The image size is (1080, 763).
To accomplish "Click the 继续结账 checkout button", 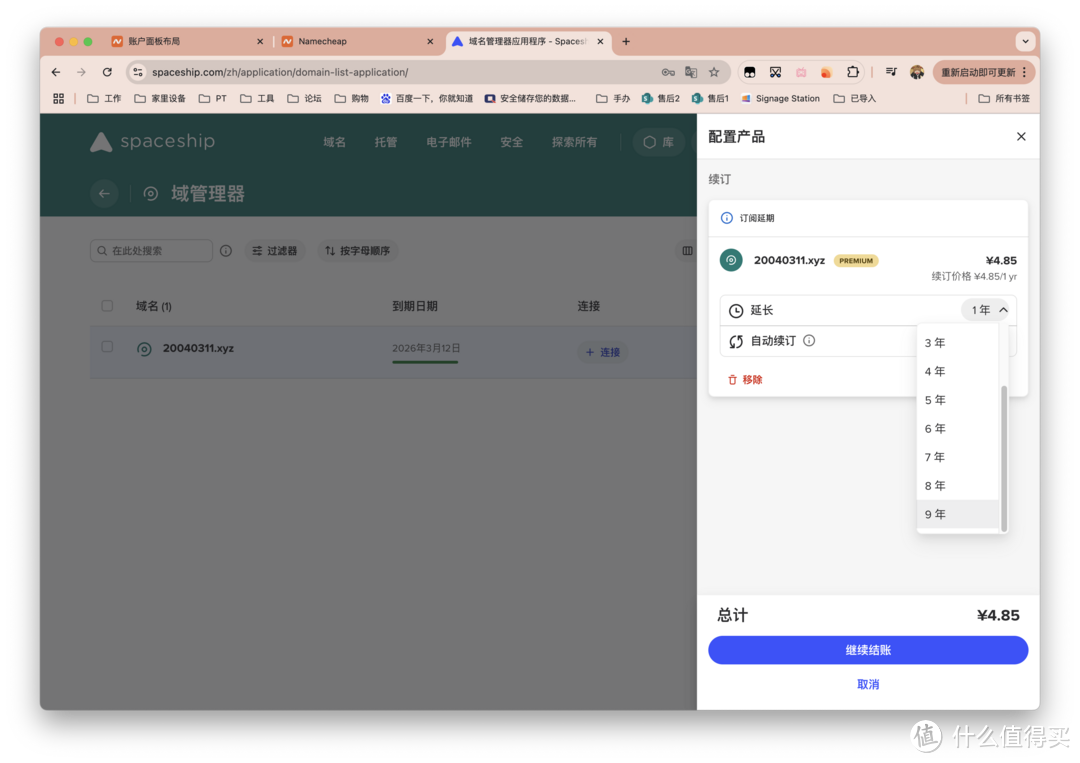I will [x=867, y=650].
